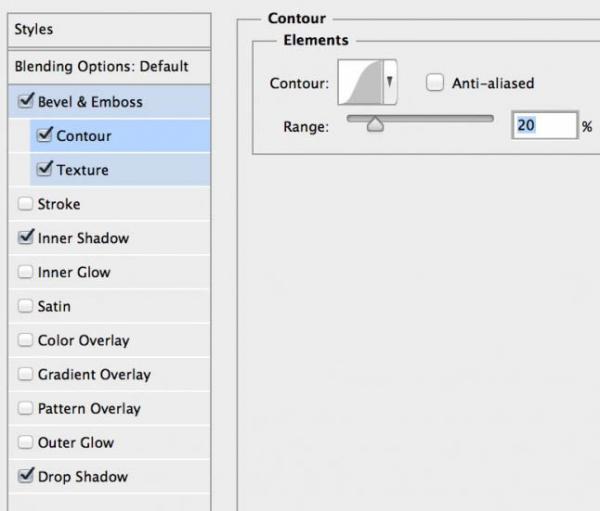
Task: Enable the Stroke style checkbox
Action: click(26, 204)
